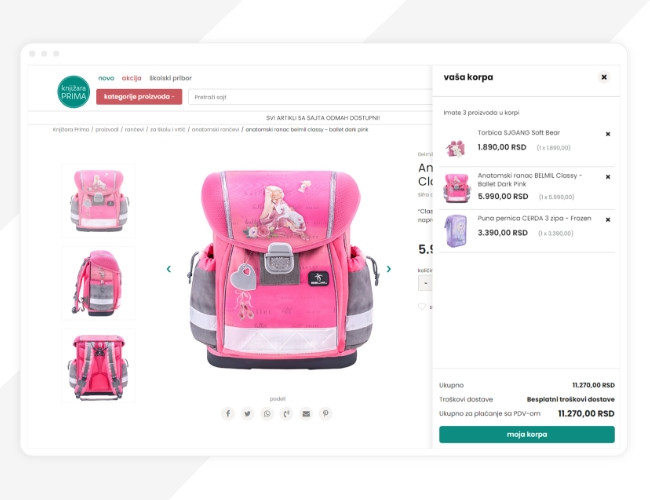Show next product image with right arrow

388,269
